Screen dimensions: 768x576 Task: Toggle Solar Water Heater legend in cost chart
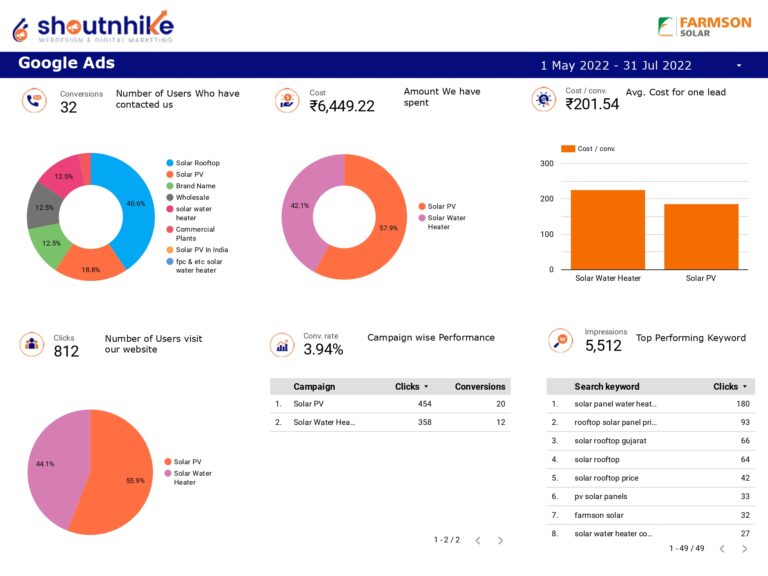(446, 222)
